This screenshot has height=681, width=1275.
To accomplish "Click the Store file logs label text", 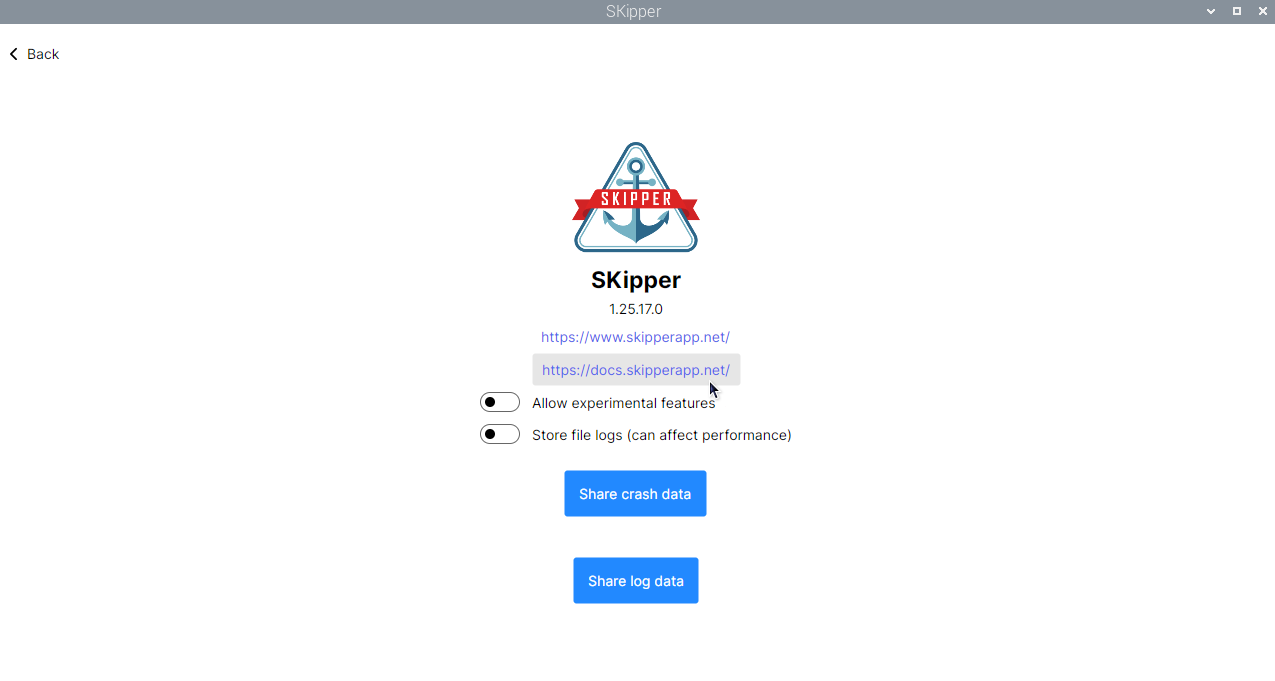I will coord(662,435).
